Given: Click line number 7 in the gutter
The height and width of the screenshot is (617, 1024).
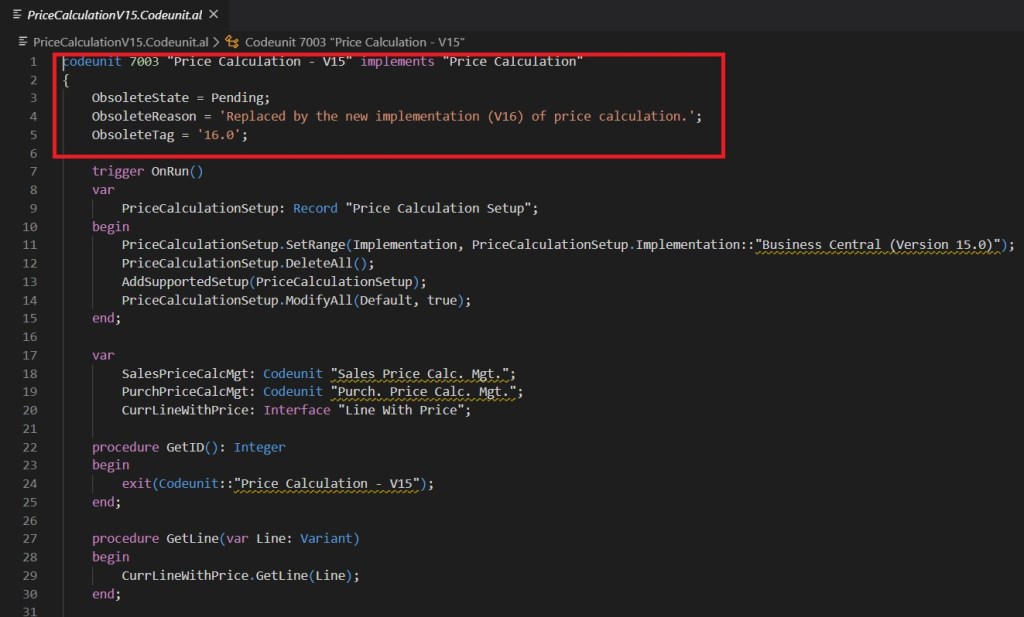Looking at the screenshot, I should (x=33, y=171).
